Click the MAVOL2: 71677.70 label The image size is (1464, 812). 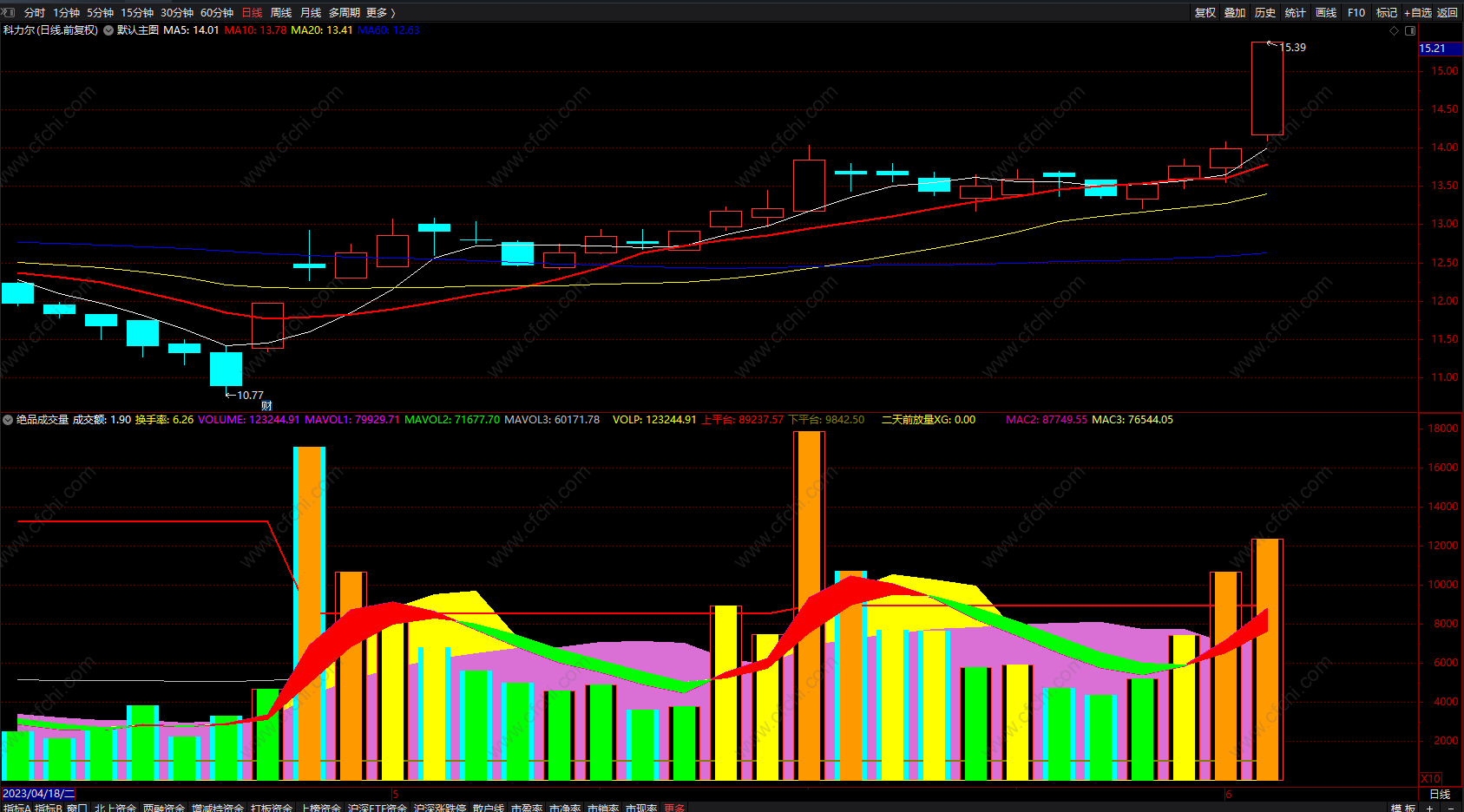pyautogui.click(x=452, y=420)
